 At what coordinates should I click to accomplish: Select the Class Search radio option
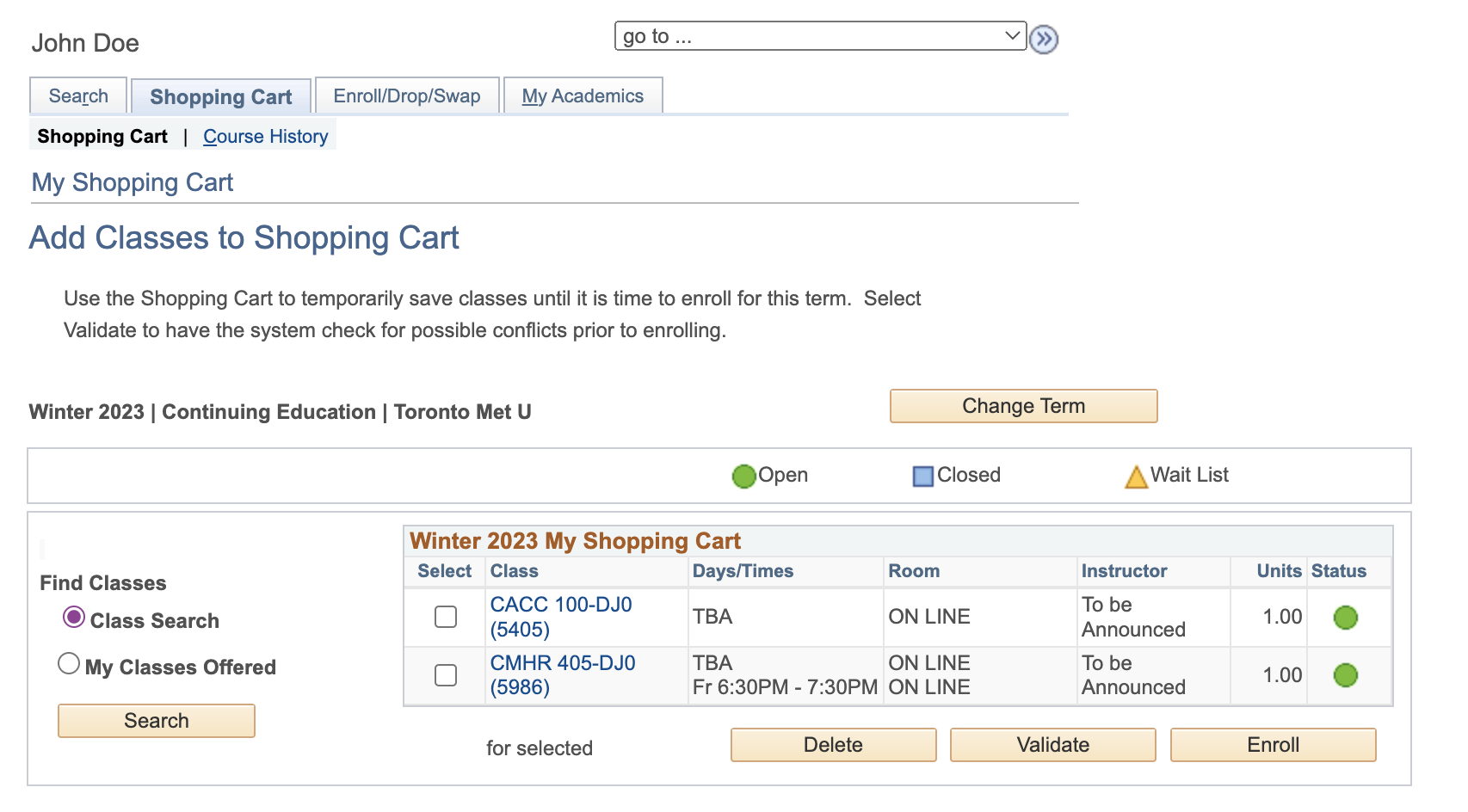(74, 618)
